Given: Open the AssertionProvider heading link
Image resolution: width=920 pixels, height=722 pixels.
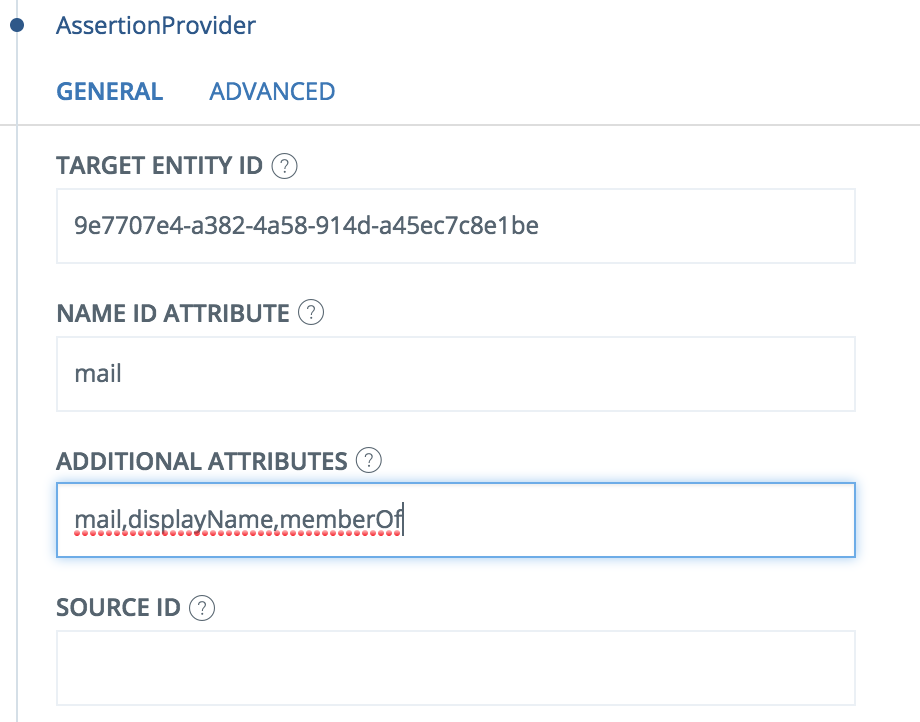Looking at the screenshot, I should tap(156, 26).
